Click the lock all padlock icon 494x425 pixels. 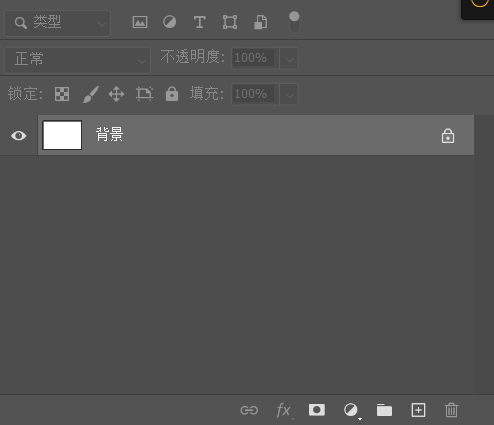pos(172,94)
